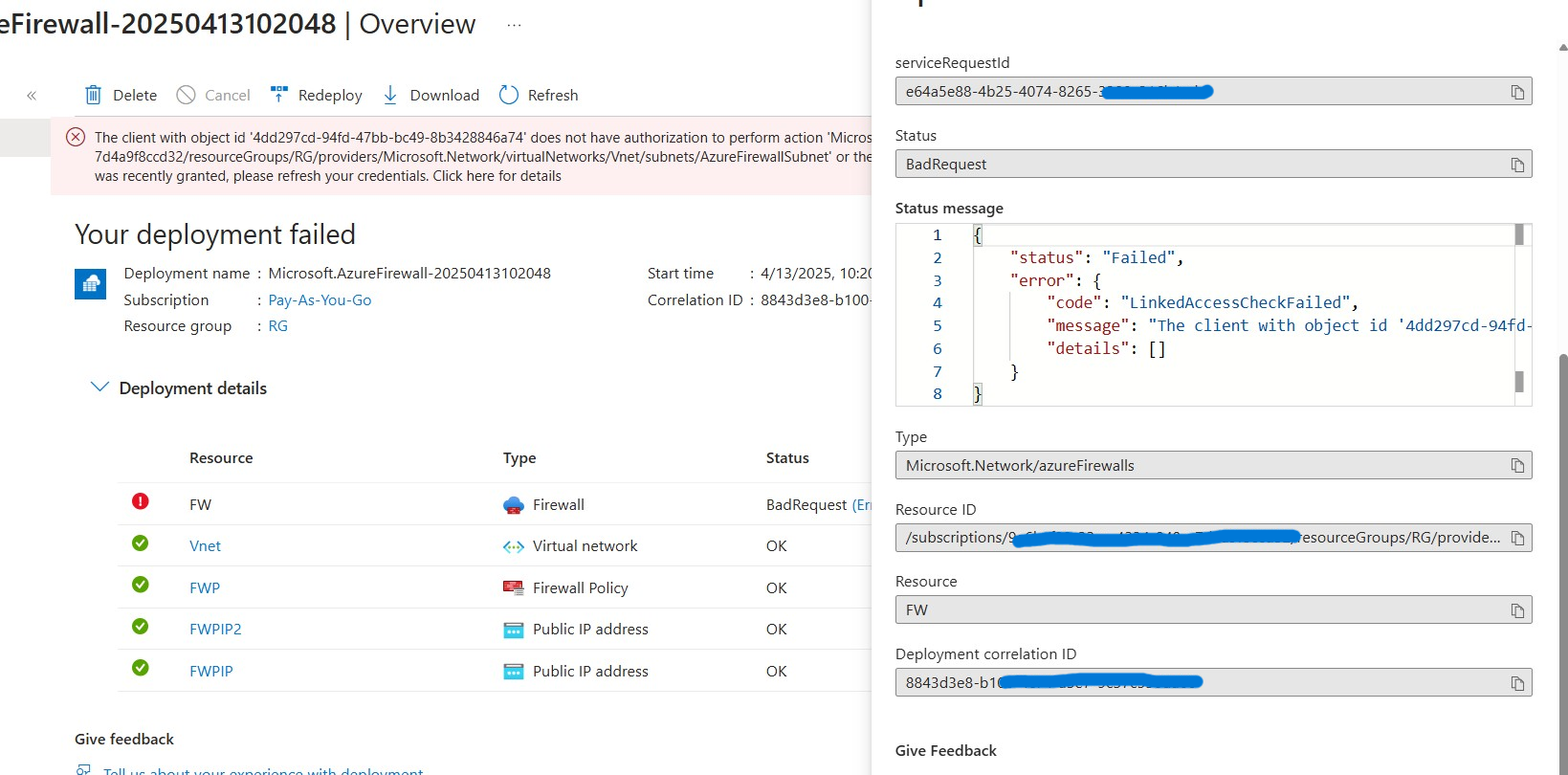The height and width of the screenshot is (775, 1568).
Task: Copy the Deployment correlation ID value
Action: [1517, 683]
